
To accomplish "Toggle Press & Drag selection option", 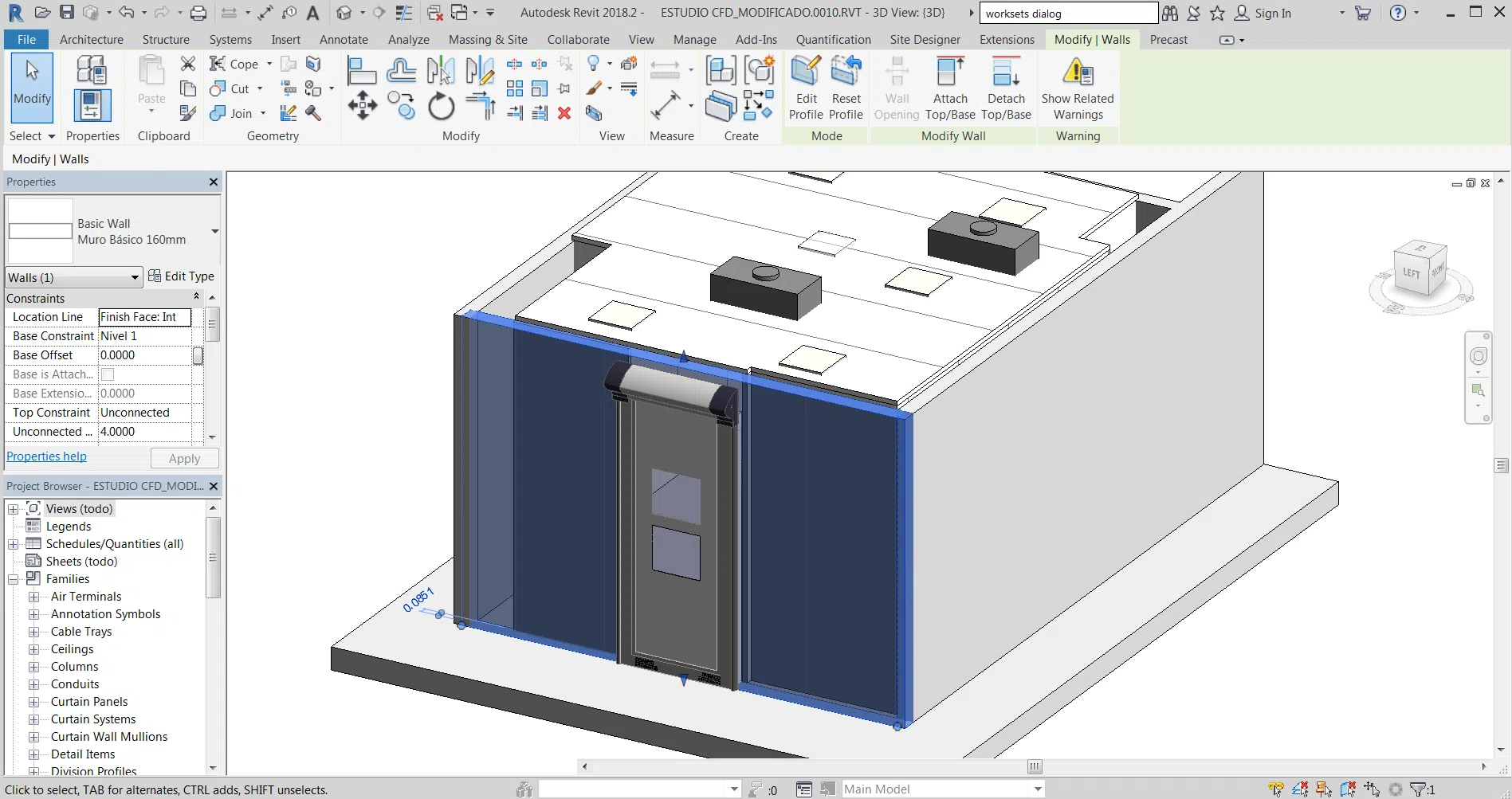I will (x=1371, y=789).
